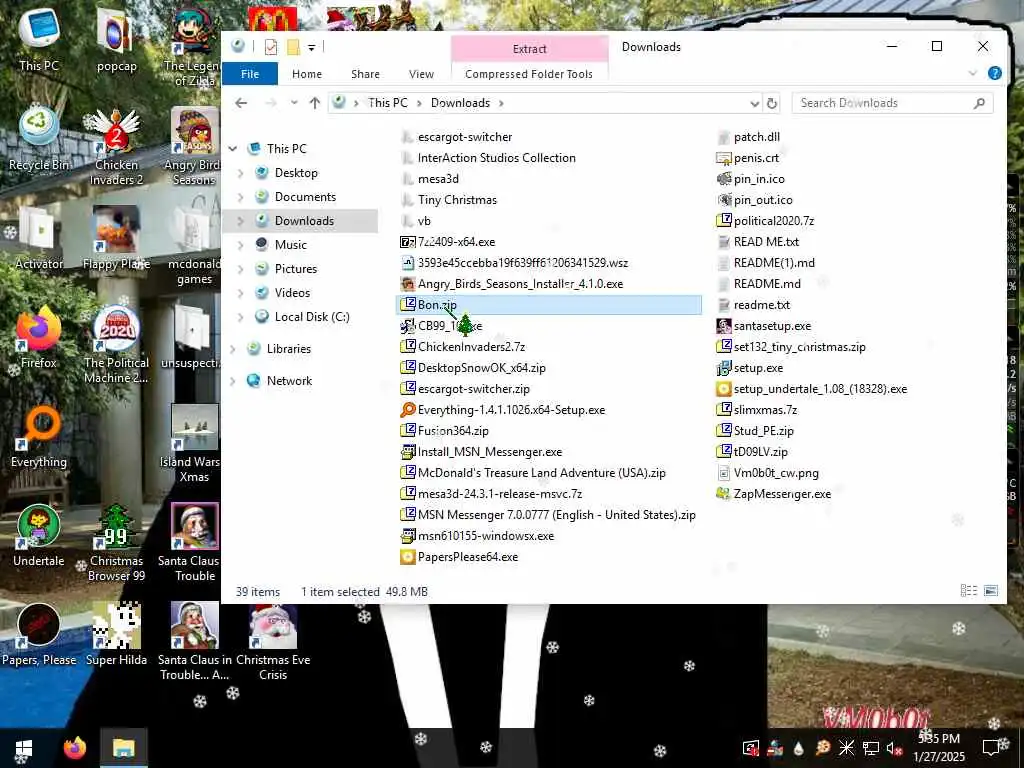Open address bar history dropdown
The height and width of the screenshot is (768, 1024).
(x=754, y=103)
